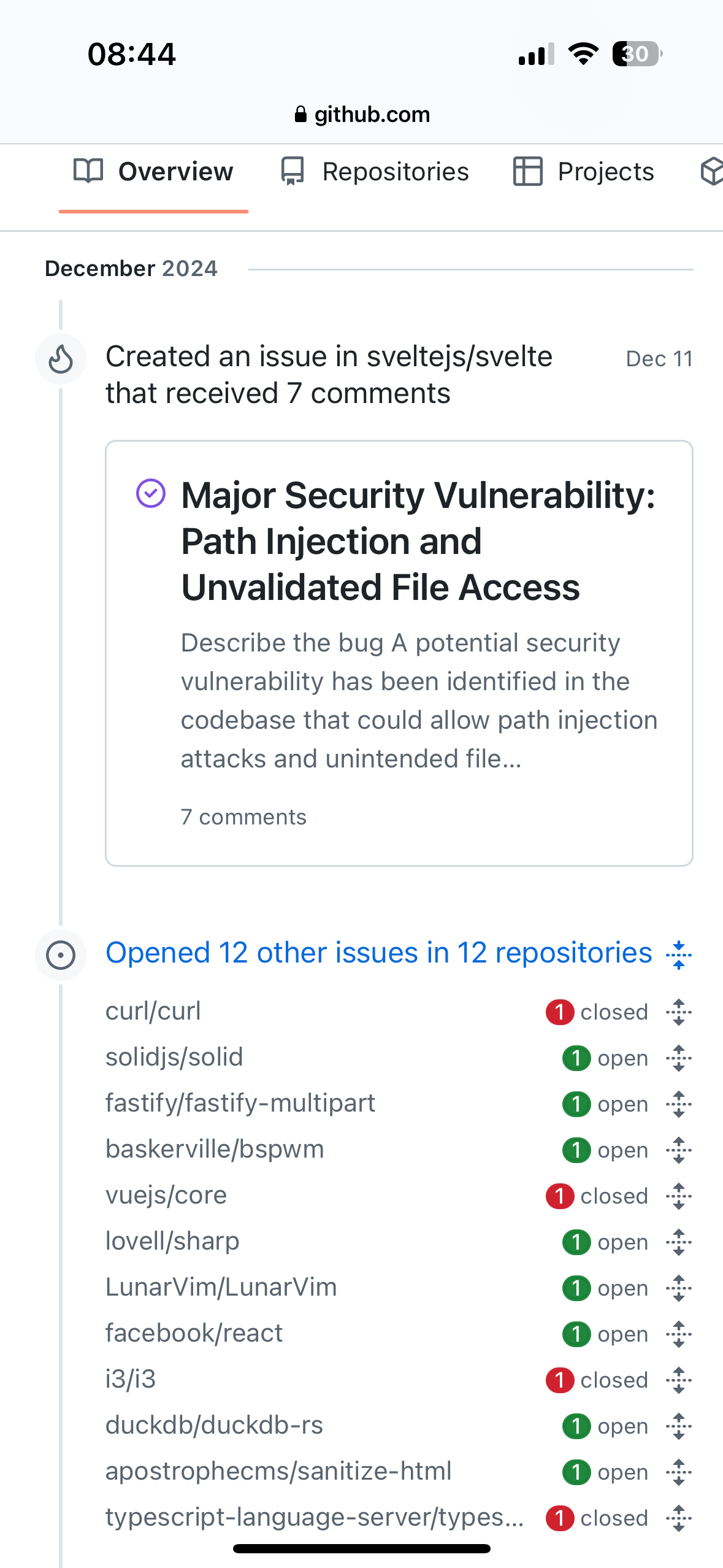Expand the vuejs/core issue row
This screenshot has height=1568, width=723.
tap(679, 1196)
